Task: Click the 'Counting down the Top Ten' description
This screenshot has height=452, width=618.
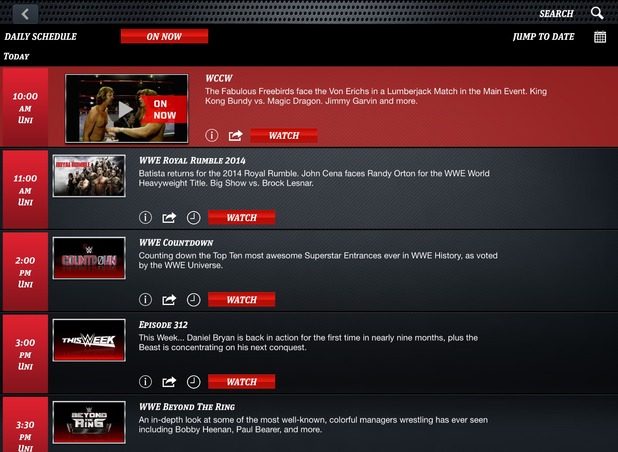Action: point(318,260)
